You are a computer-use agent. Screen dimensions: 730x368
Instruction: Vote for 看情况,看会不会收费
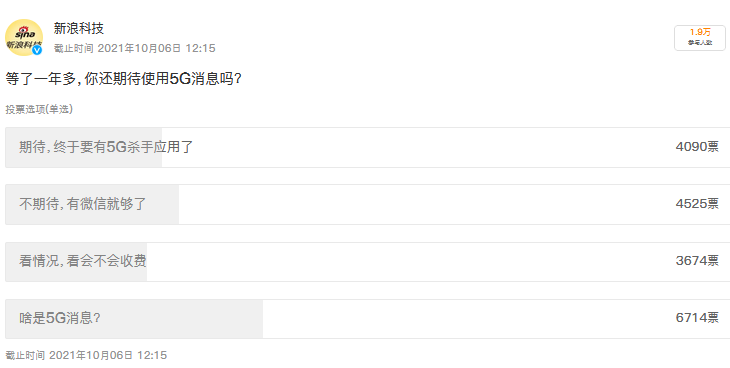[x=367, y=261]
